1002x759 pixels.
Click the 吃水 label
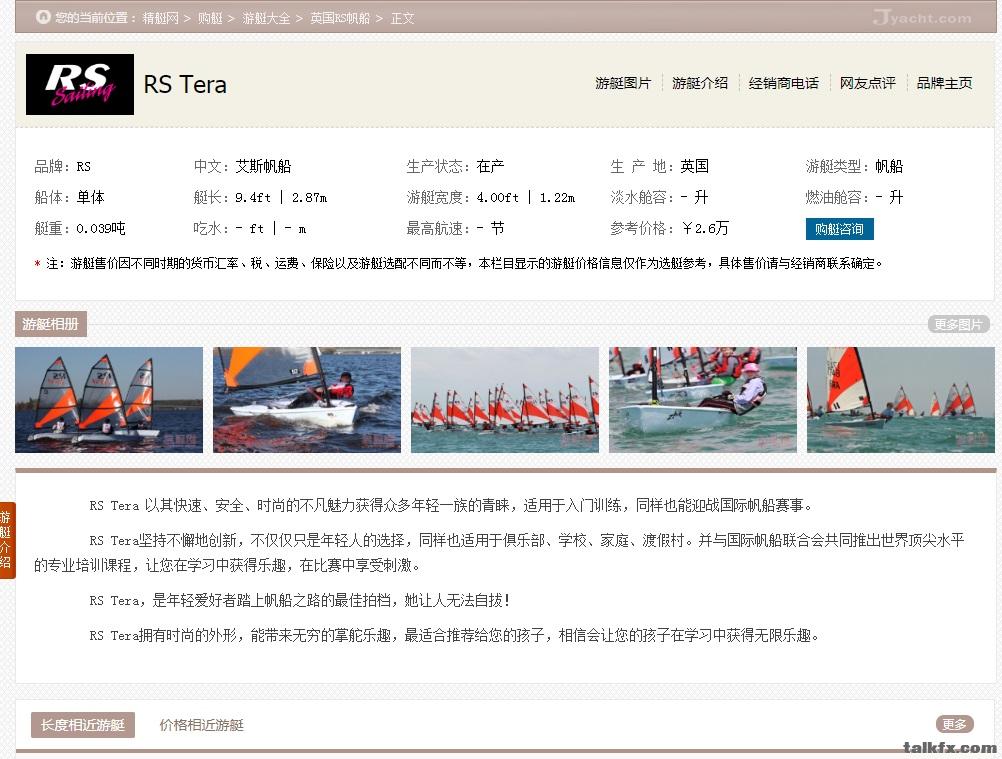(212, 228)
